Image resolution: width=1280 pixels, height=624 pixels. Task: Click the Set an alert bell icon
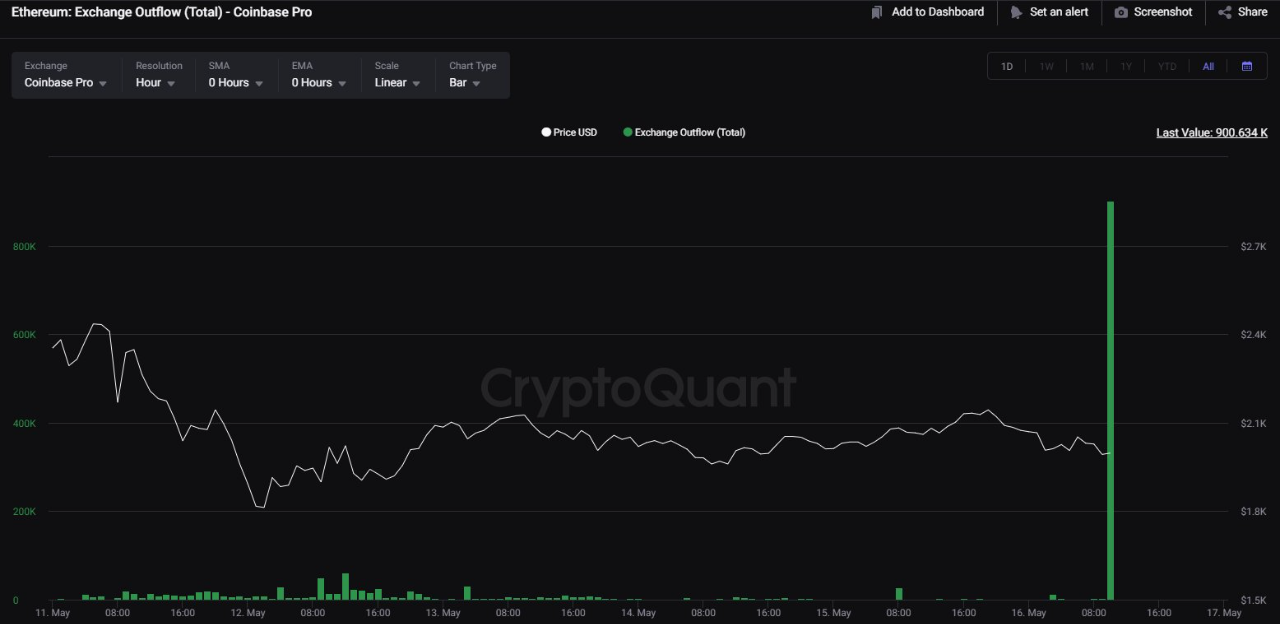(x=1016, y=12)
